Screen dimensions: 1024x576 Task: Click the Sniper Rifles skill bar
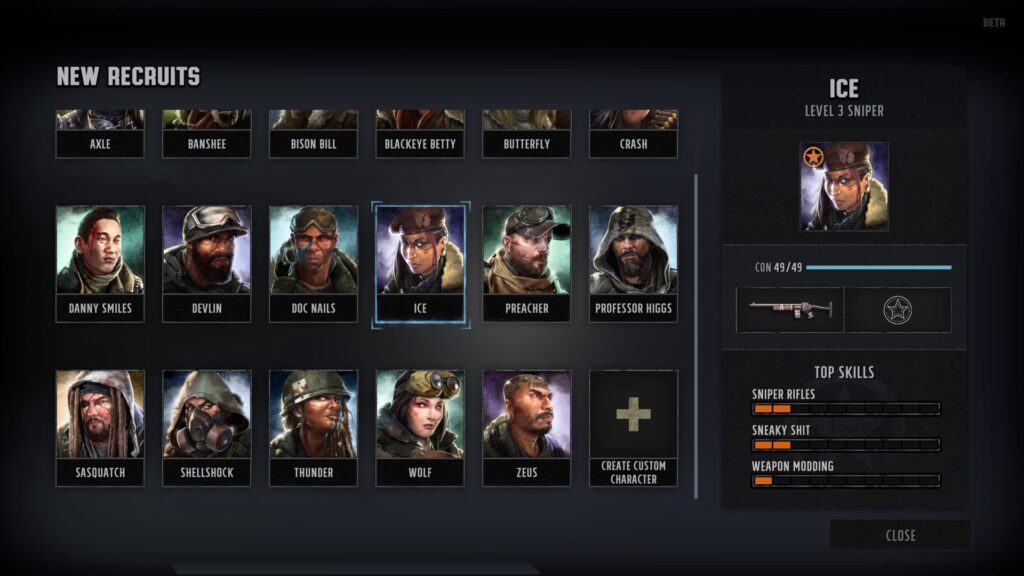coord(846,409)
